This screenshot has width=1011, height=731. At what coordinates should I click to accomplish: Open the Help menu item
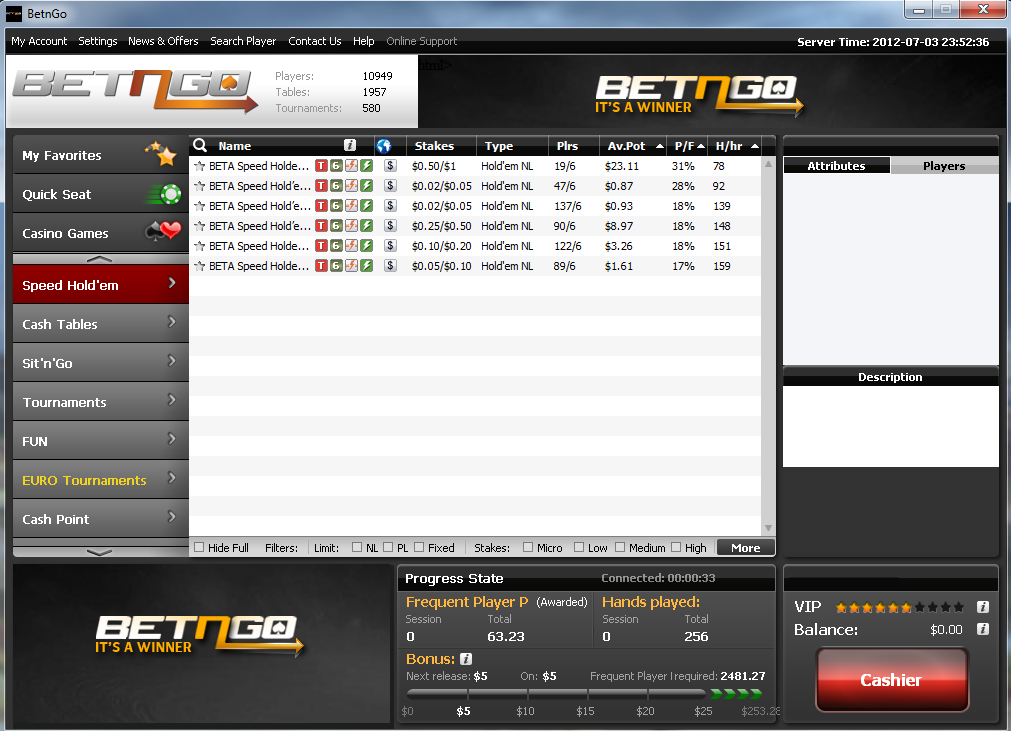coord(364,41)
